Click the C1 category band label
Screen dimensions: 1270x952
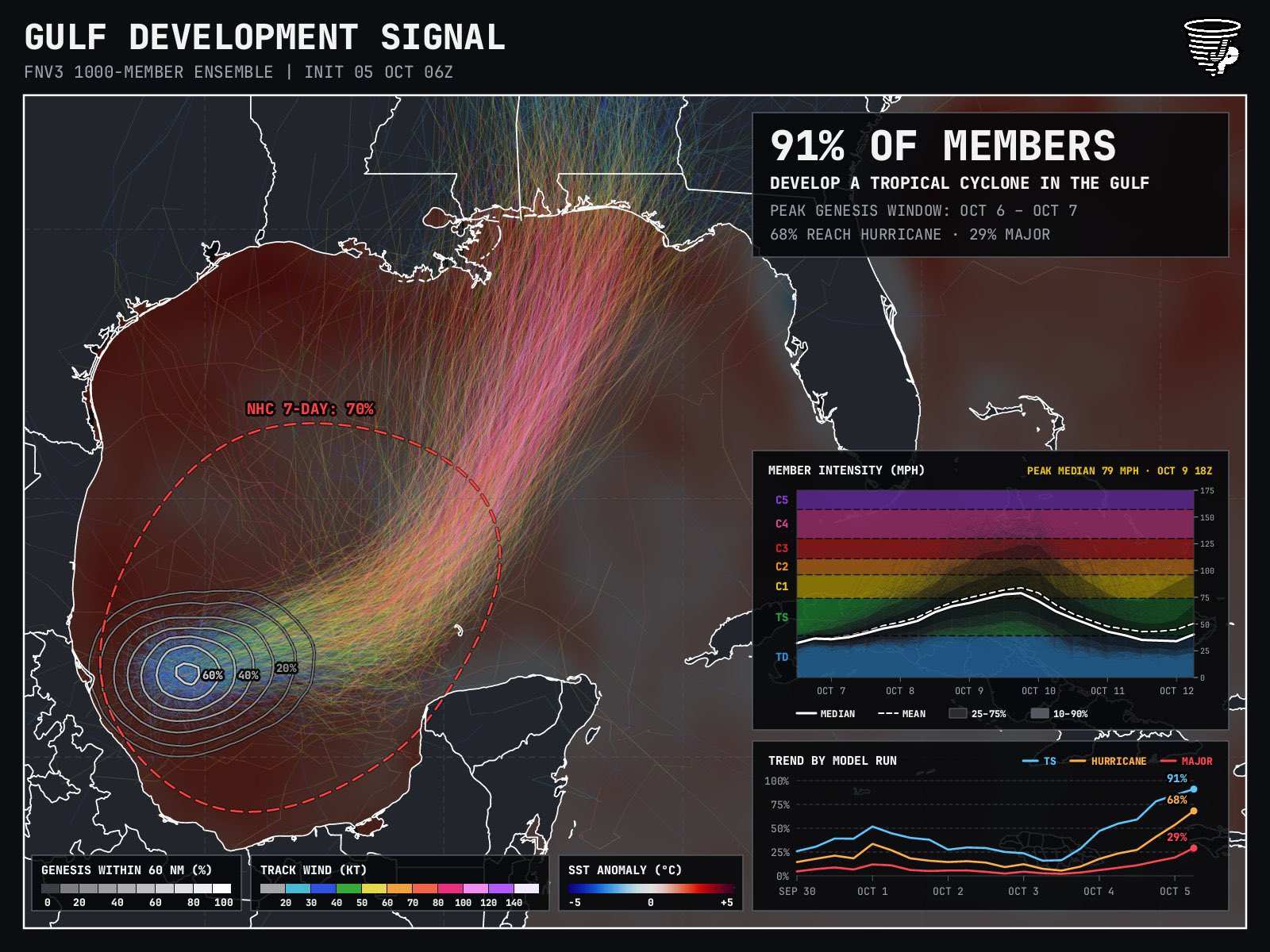(x=782, y=586)
